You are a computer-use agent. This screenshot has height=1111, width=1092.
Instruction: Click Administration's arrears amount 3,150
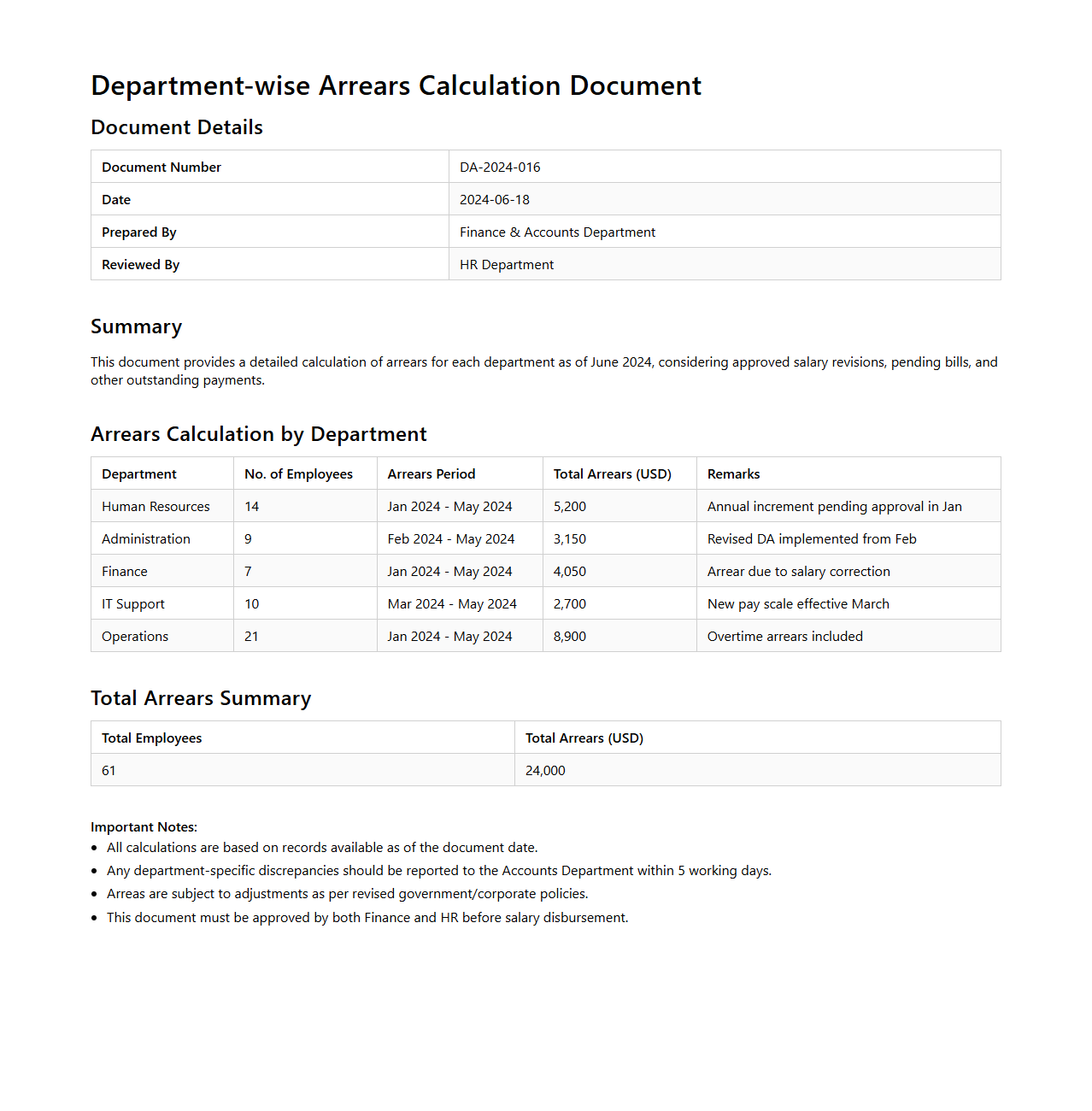point(569,539)
